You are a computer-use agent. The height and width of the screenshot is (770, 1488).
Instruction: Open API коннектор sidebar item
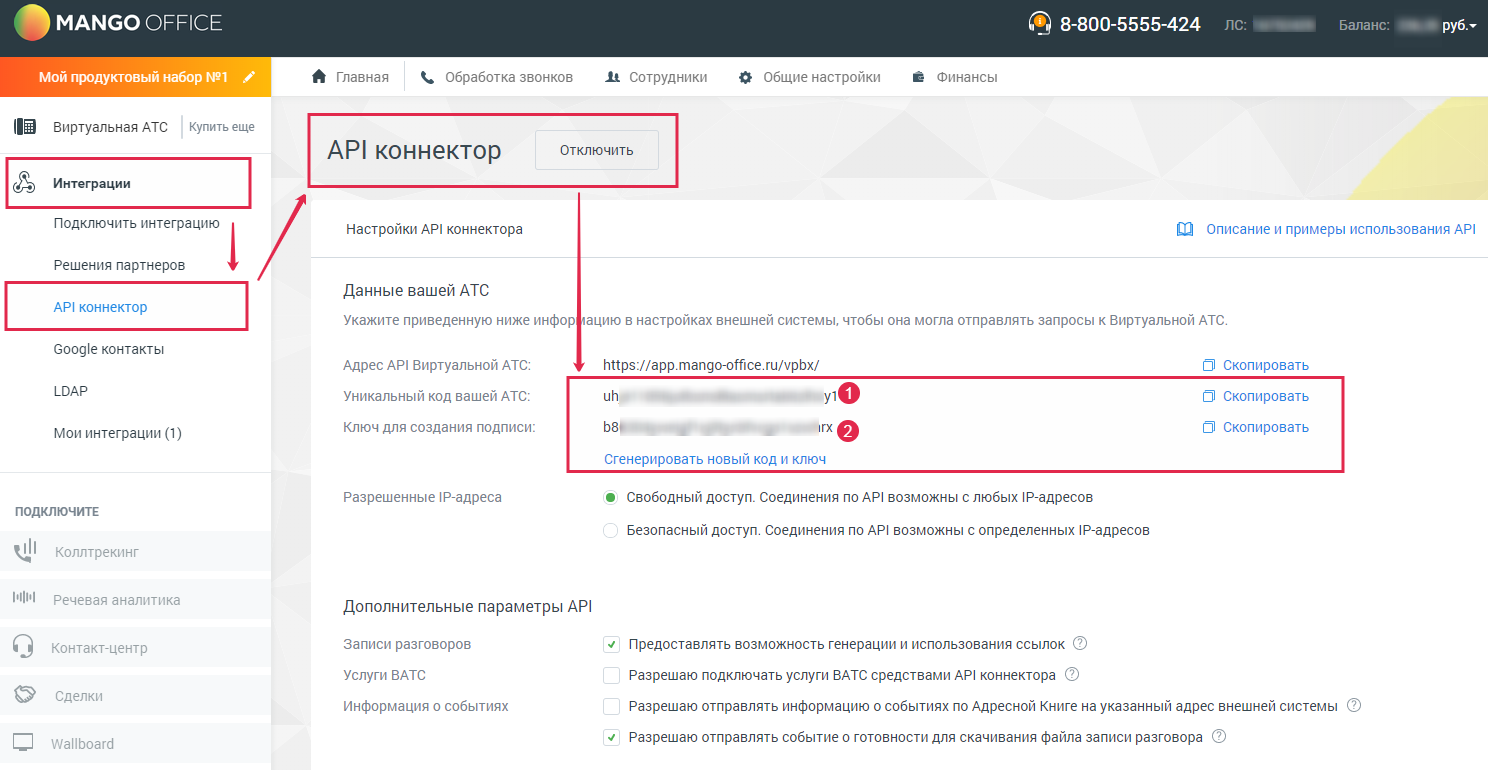tap(100, 307)
